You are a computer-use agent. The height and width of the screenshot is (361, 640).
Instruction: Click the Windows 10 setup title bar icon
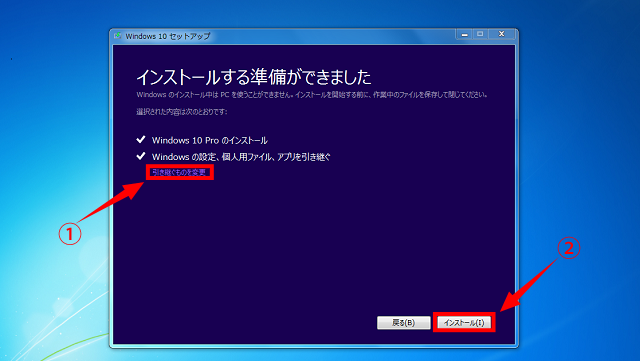[x=118, y=36]
